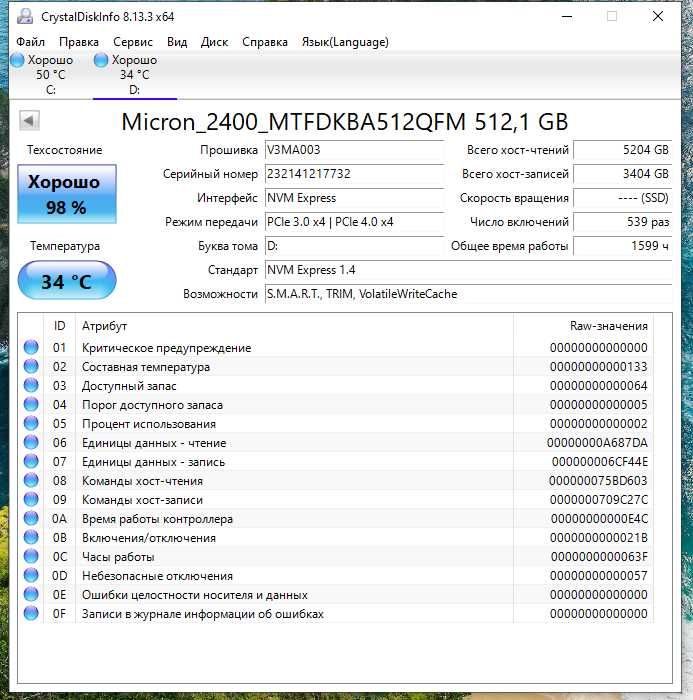Select row Команды хост-чтения

point(336,480)
